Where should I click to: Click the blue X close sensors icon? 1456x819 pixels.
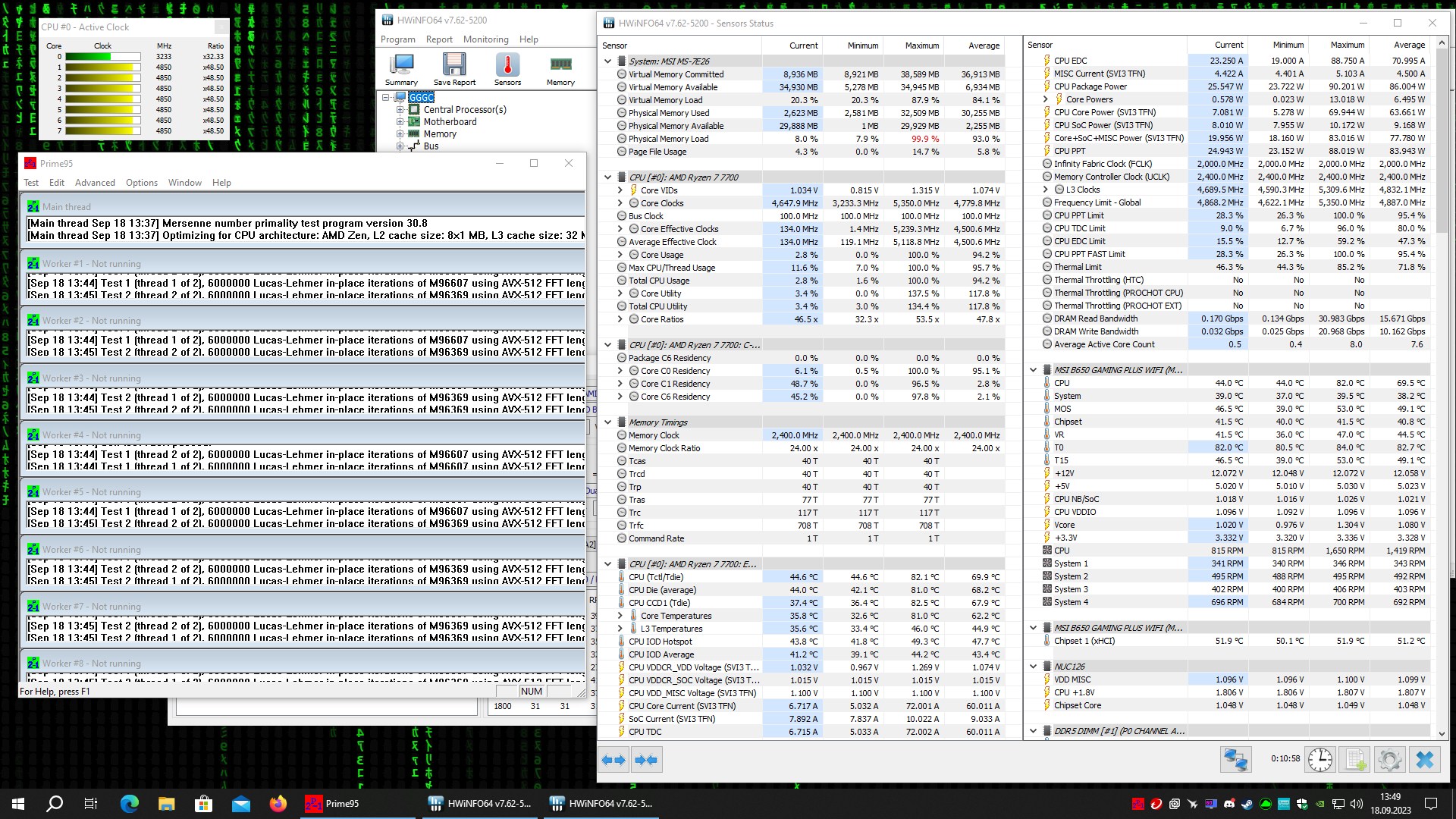(1424, 759)
